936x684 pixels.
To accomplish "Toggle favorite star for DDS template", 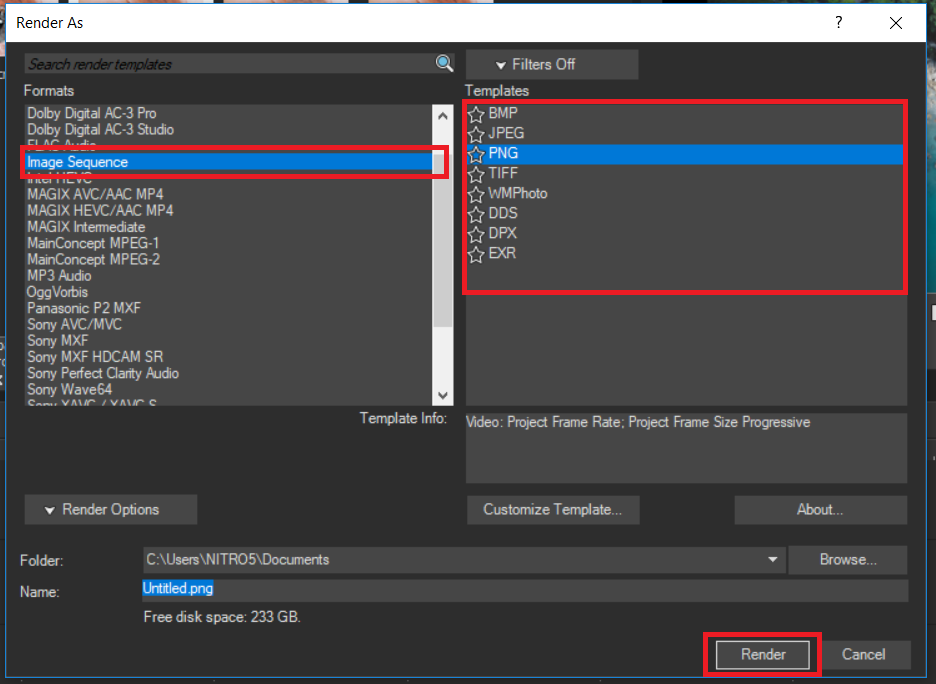I will tap(476, 214).
